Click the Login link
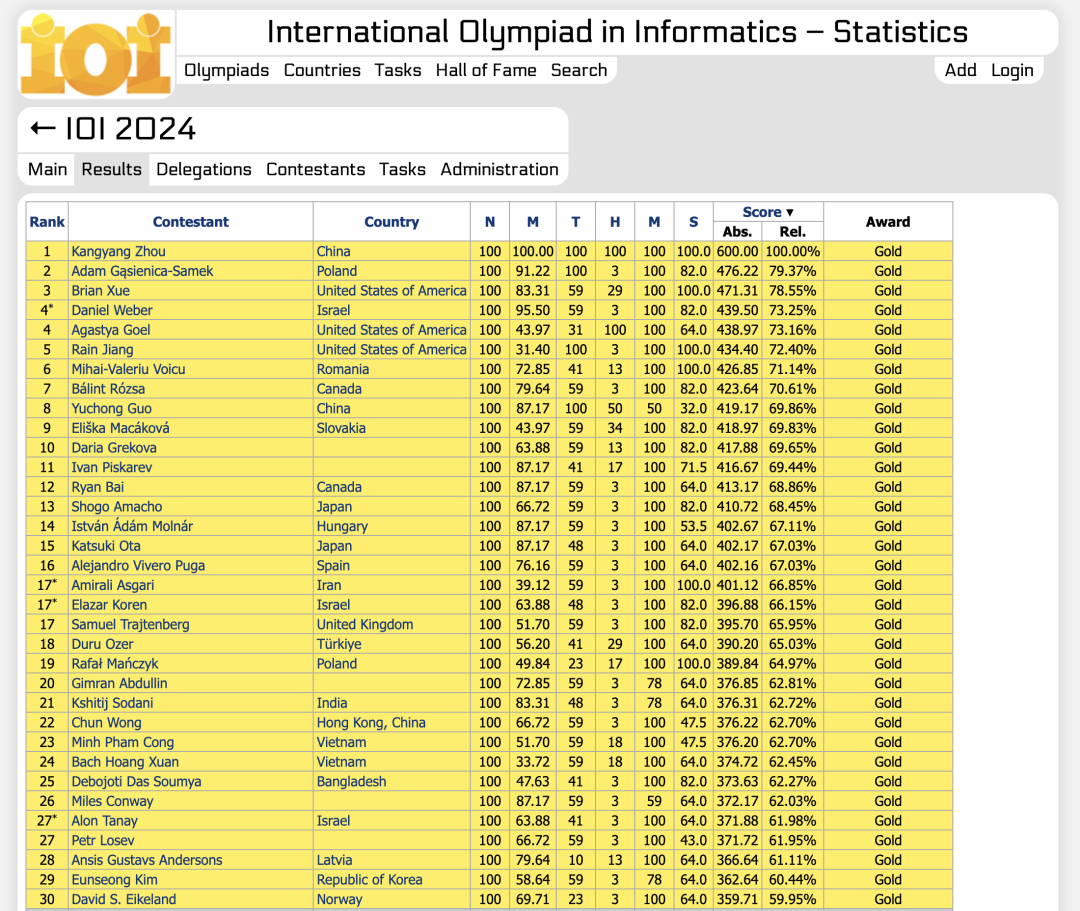The width and height of the screenshot is (1080, 911). click(x=1012, y=70)
